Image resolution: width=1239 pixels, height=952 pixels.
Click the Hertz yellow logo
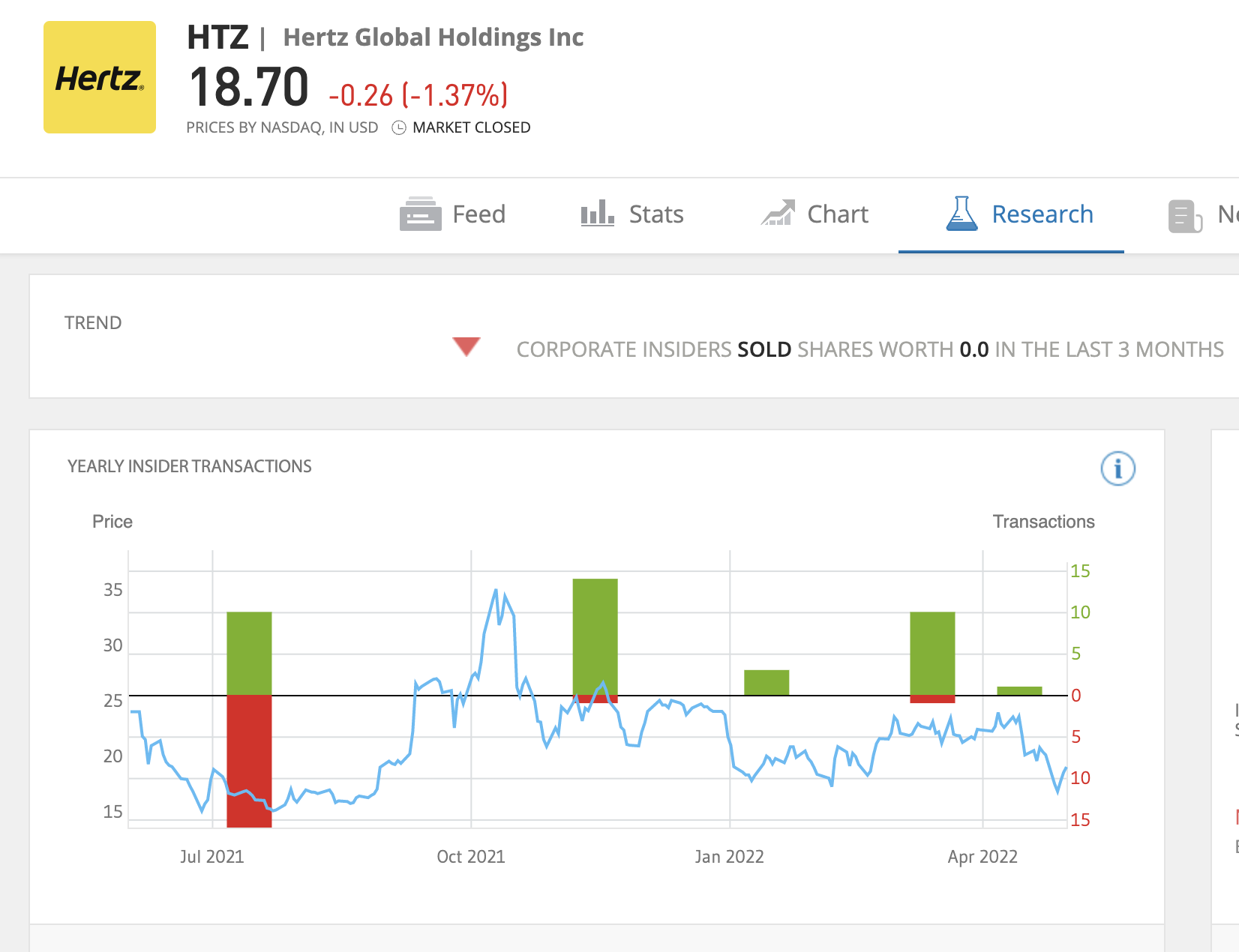pos(100,77)
